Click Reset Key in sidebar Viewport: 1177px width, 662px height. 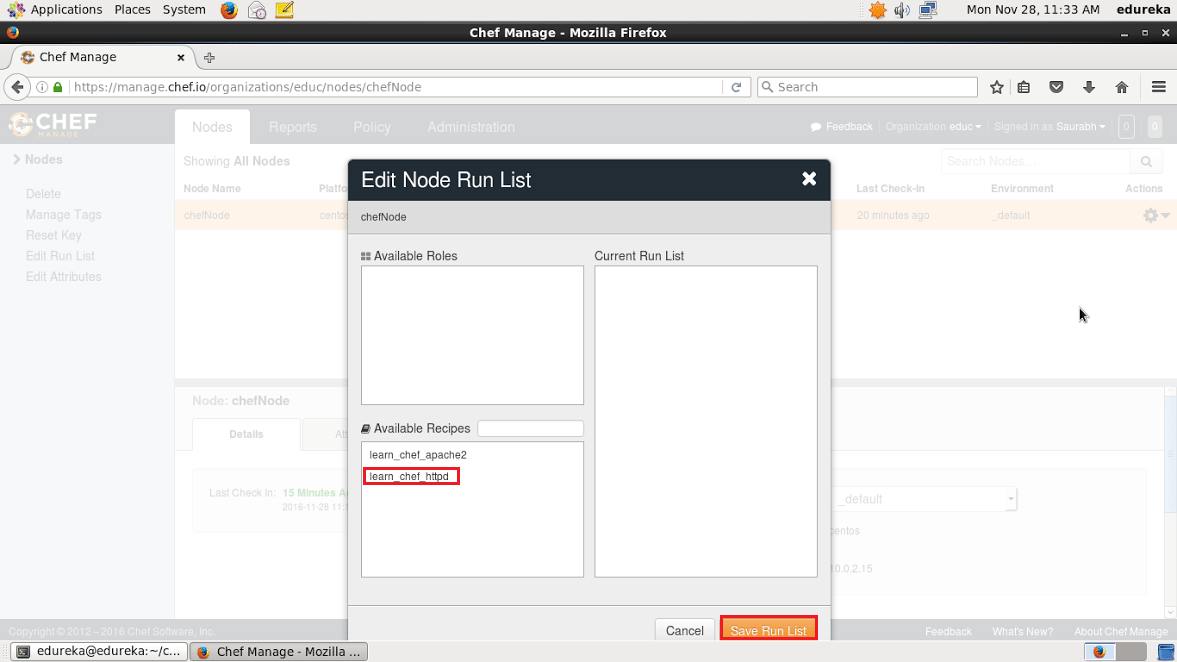(x=53, y=235)
